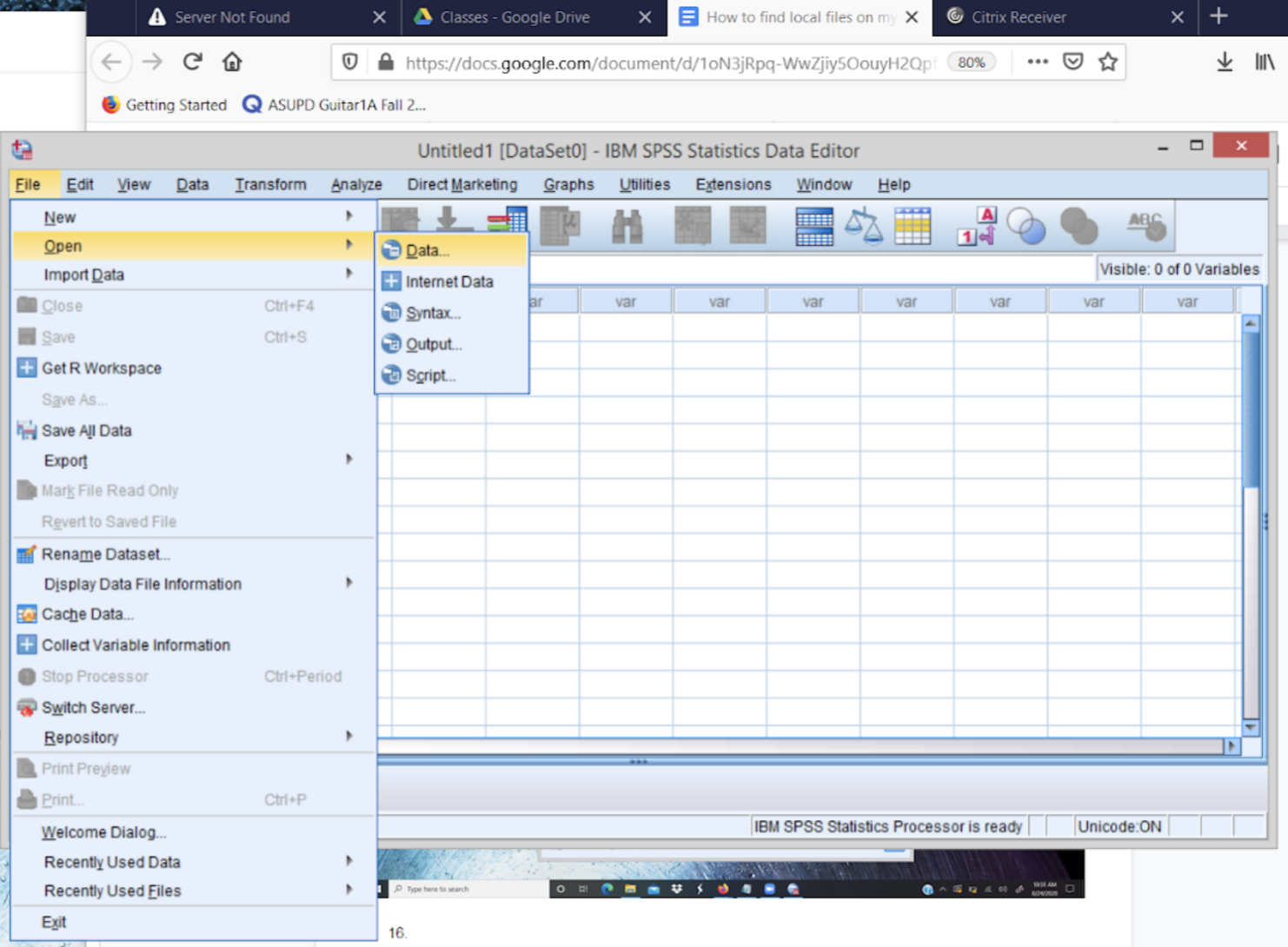Click the Insert Cases toolbar icon
1288x947 pixels.
click(693, 226)
